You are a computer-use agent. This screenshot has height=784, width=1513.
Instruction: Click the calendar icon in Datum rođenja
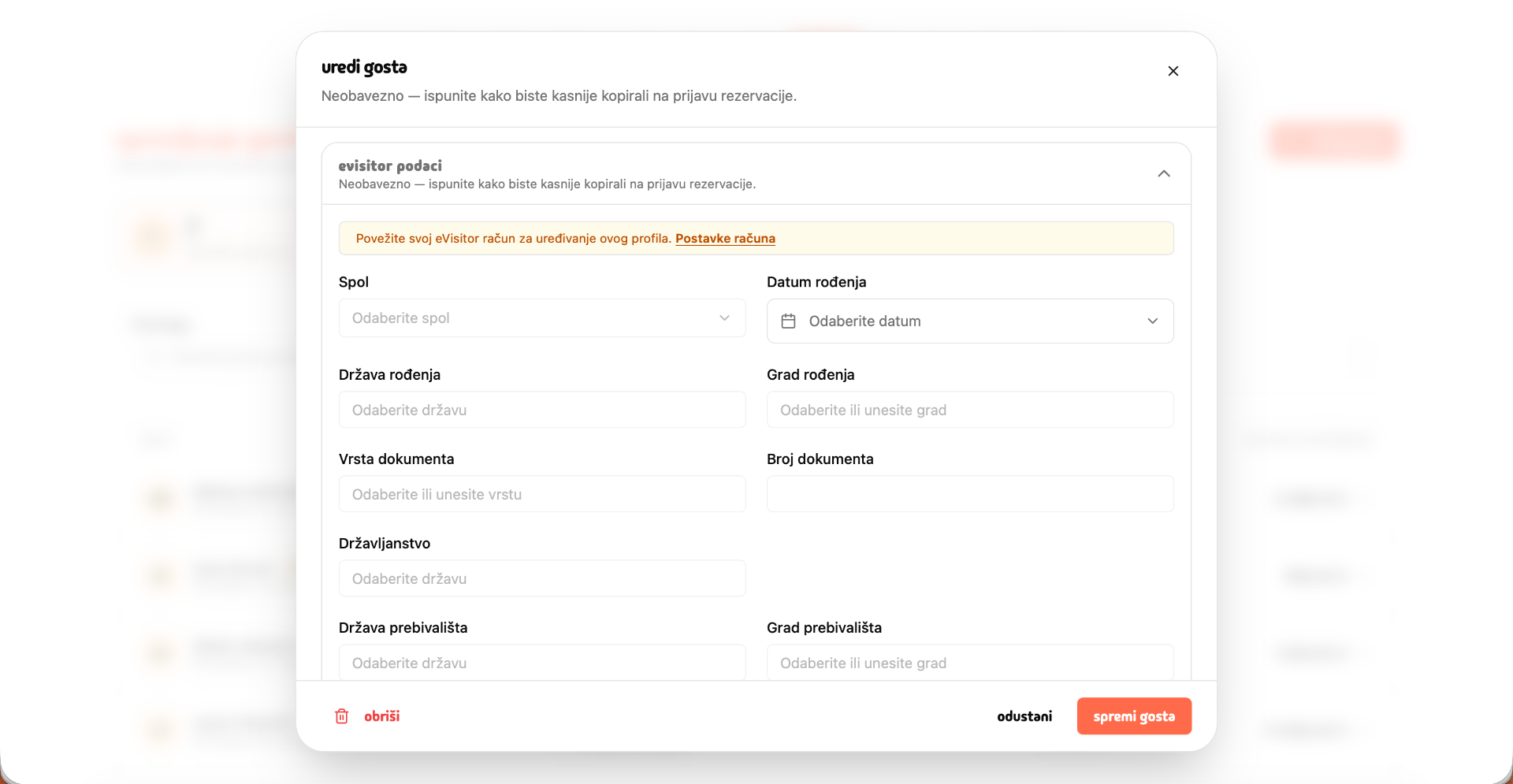pyautogui.click(x=788, y=321)
